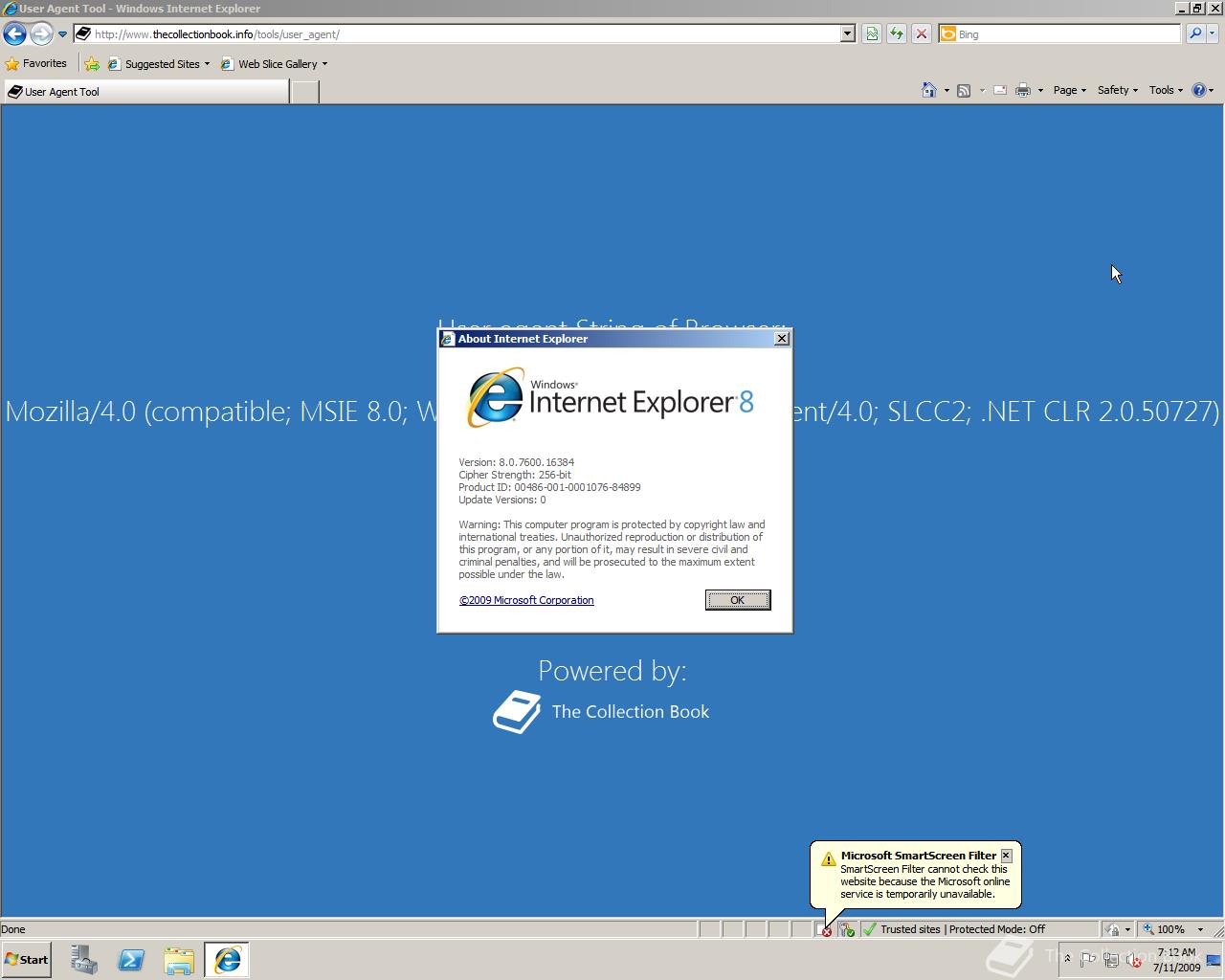Close the SmartScreen Filter balloon
Screen dimensions: 1225x980
[1006, 856]
